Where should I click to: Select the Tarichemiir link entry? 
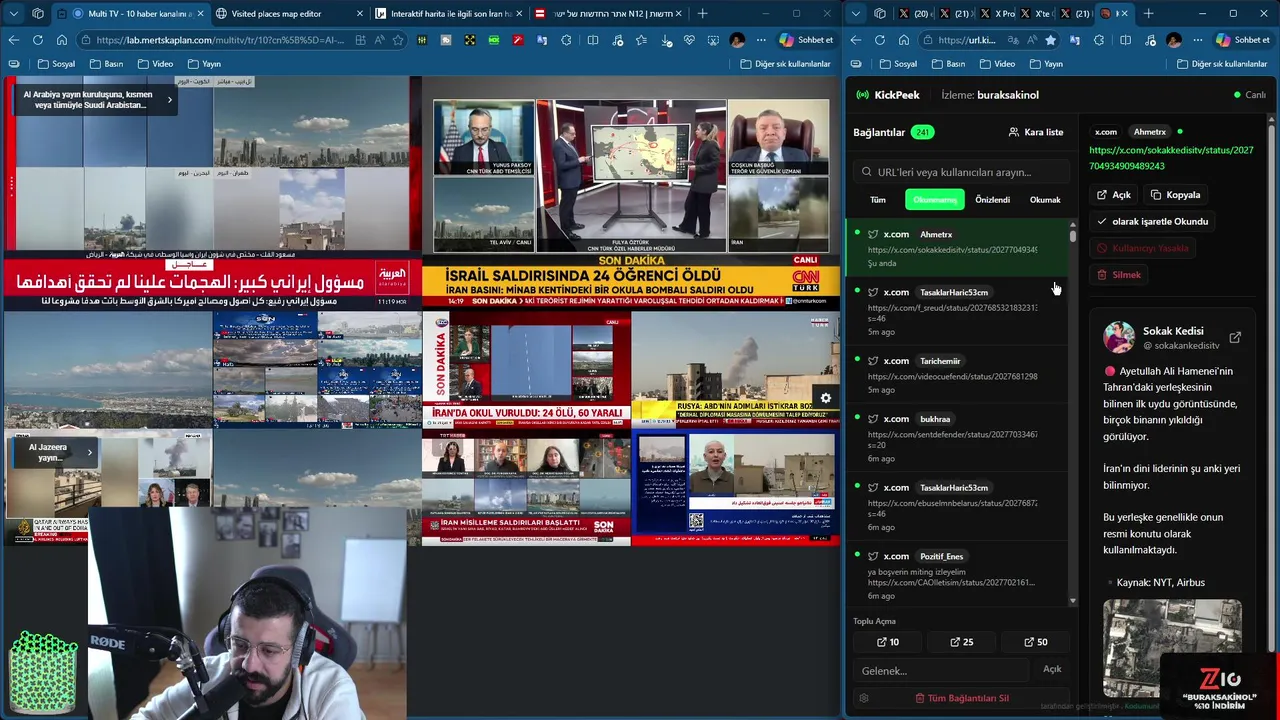click(957, 375)
